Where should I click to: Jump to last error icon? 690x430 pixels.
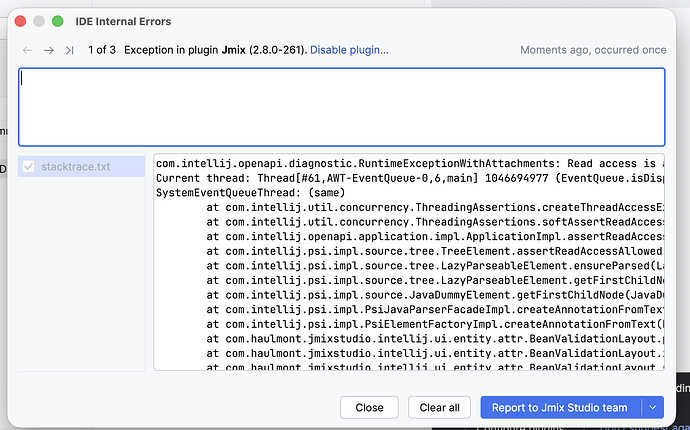coord(69,50)
